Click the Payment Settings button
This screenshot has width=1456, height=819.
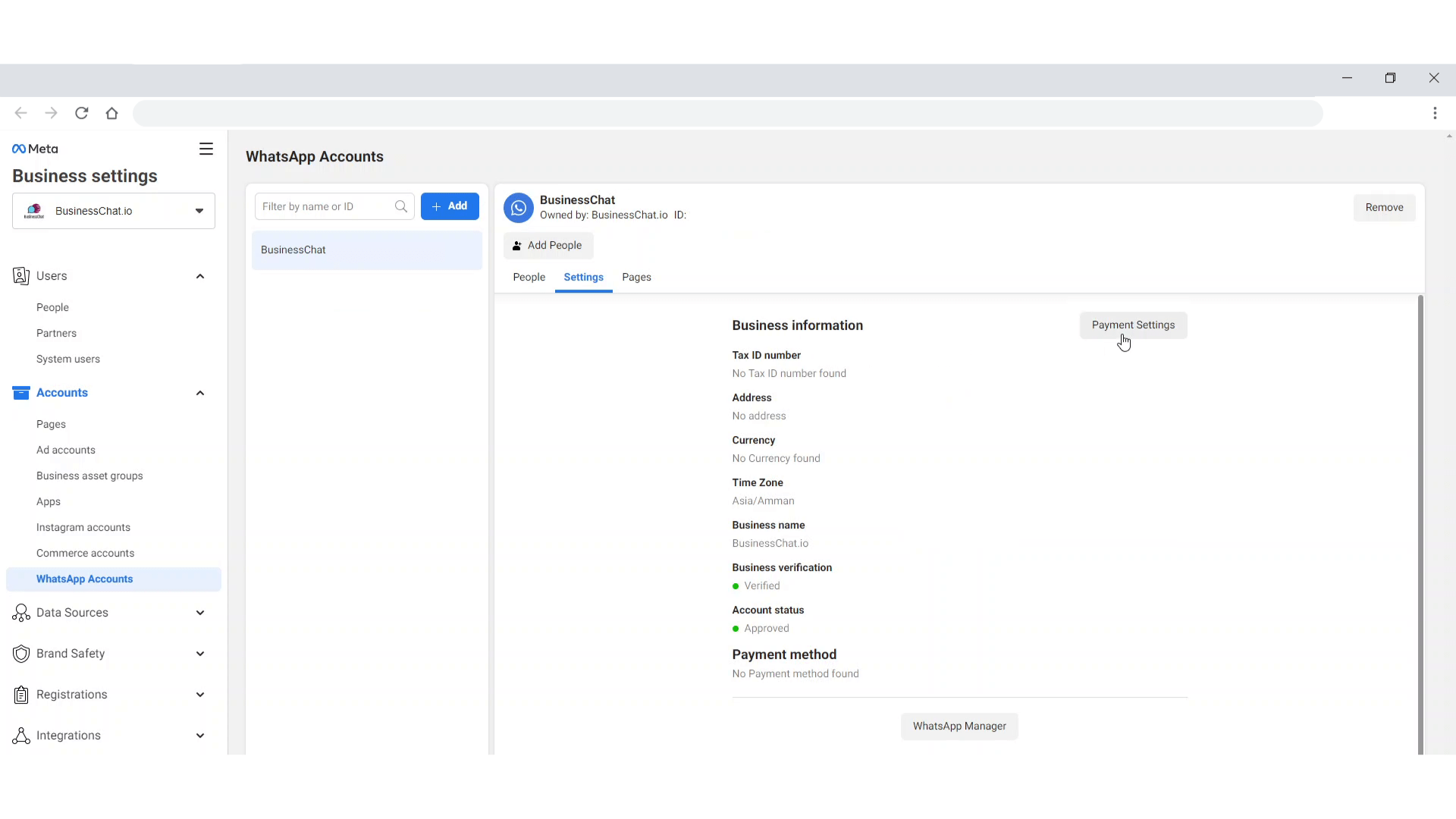[x=1133, y=325]
